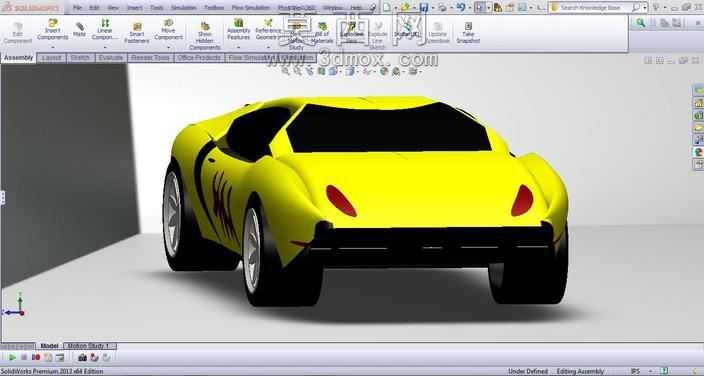Click the Select cursor tool icon
Viewport: 704px width, 376px height.
(x=480, y=7)
